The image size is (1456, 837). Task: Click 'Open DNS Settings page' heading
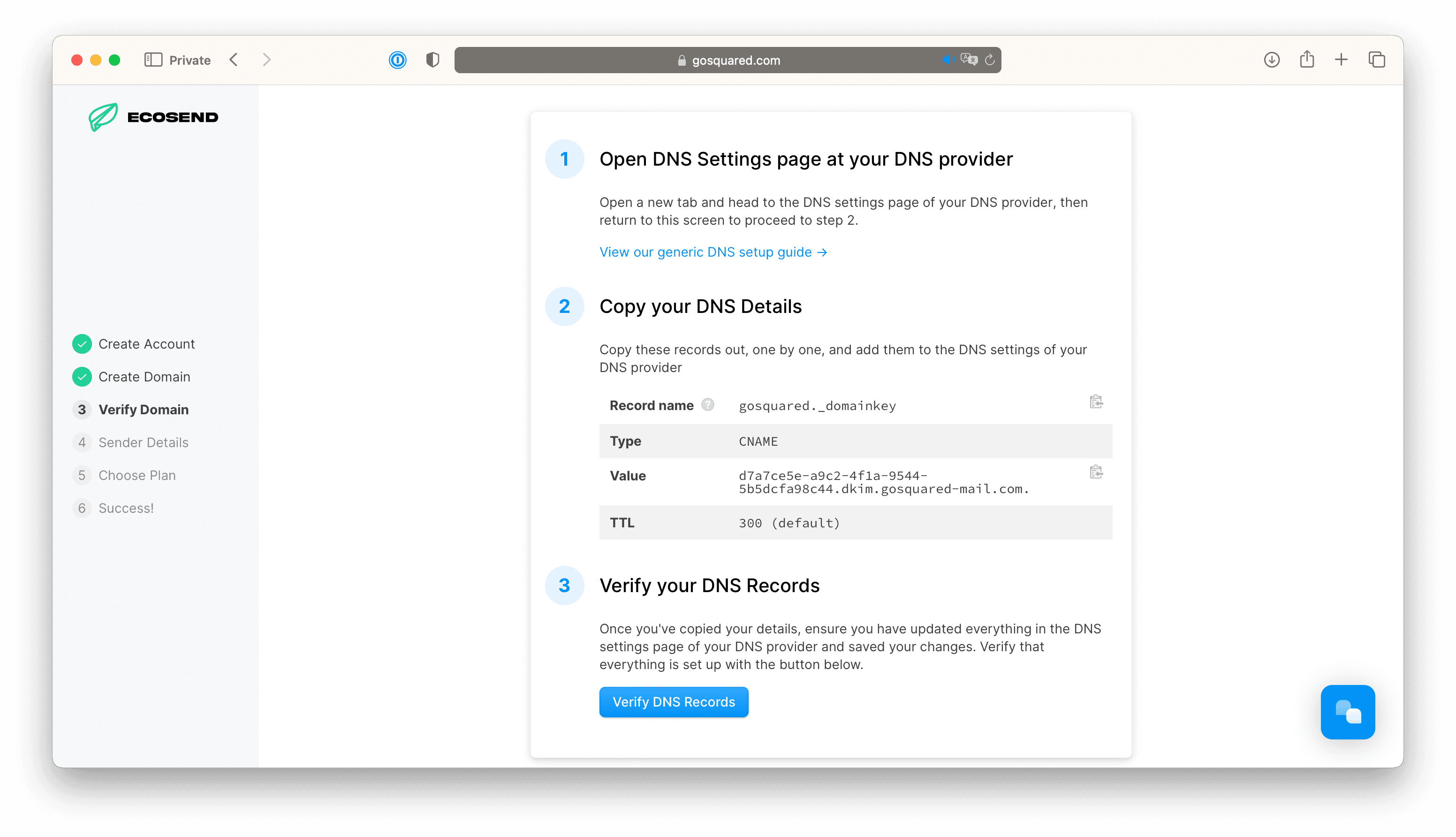tap(805, 159)
